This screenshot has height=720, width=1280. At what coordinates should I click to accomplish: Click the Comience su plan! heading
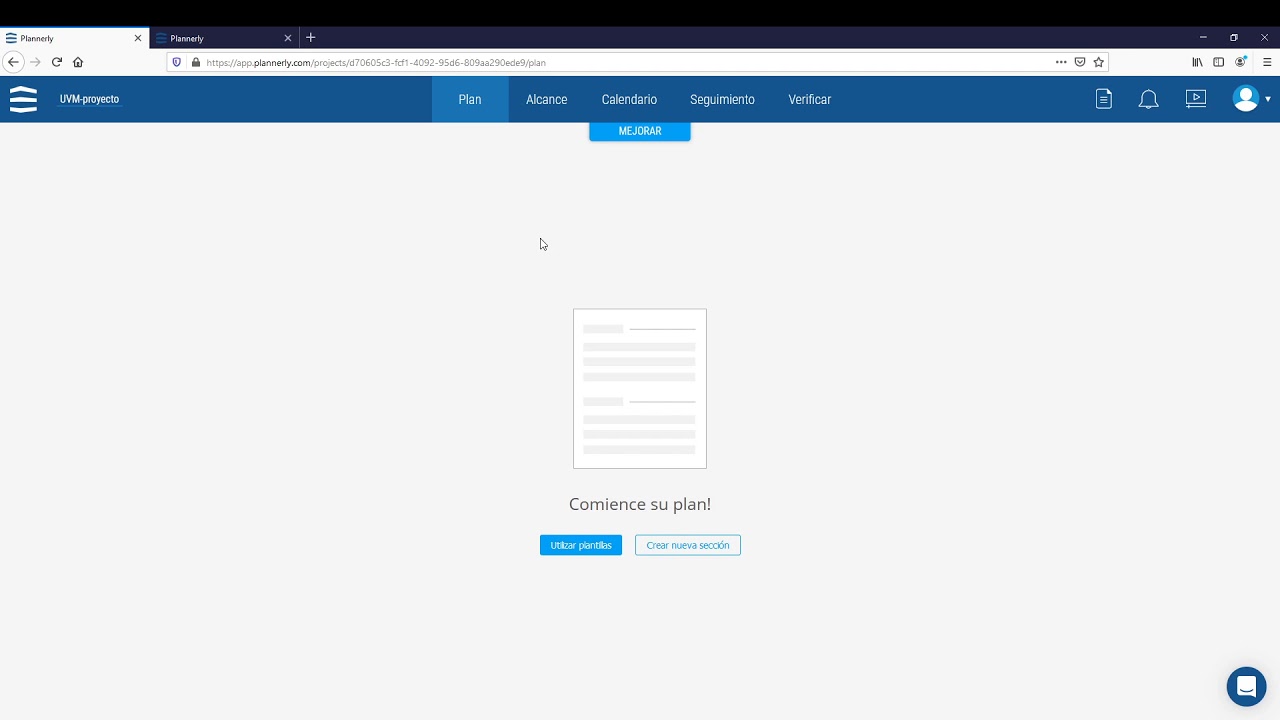tap(640, 504)
